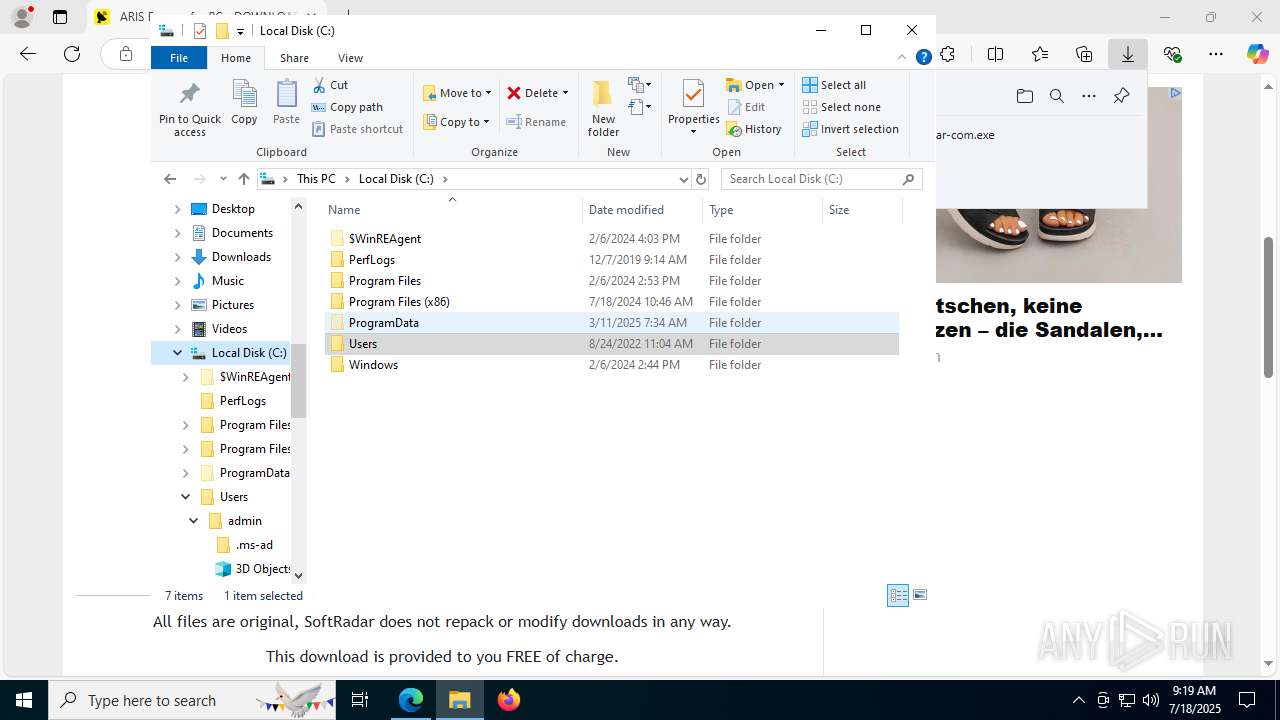
Task: Open Explorer Help question mark icon
Action: point(924,58)
